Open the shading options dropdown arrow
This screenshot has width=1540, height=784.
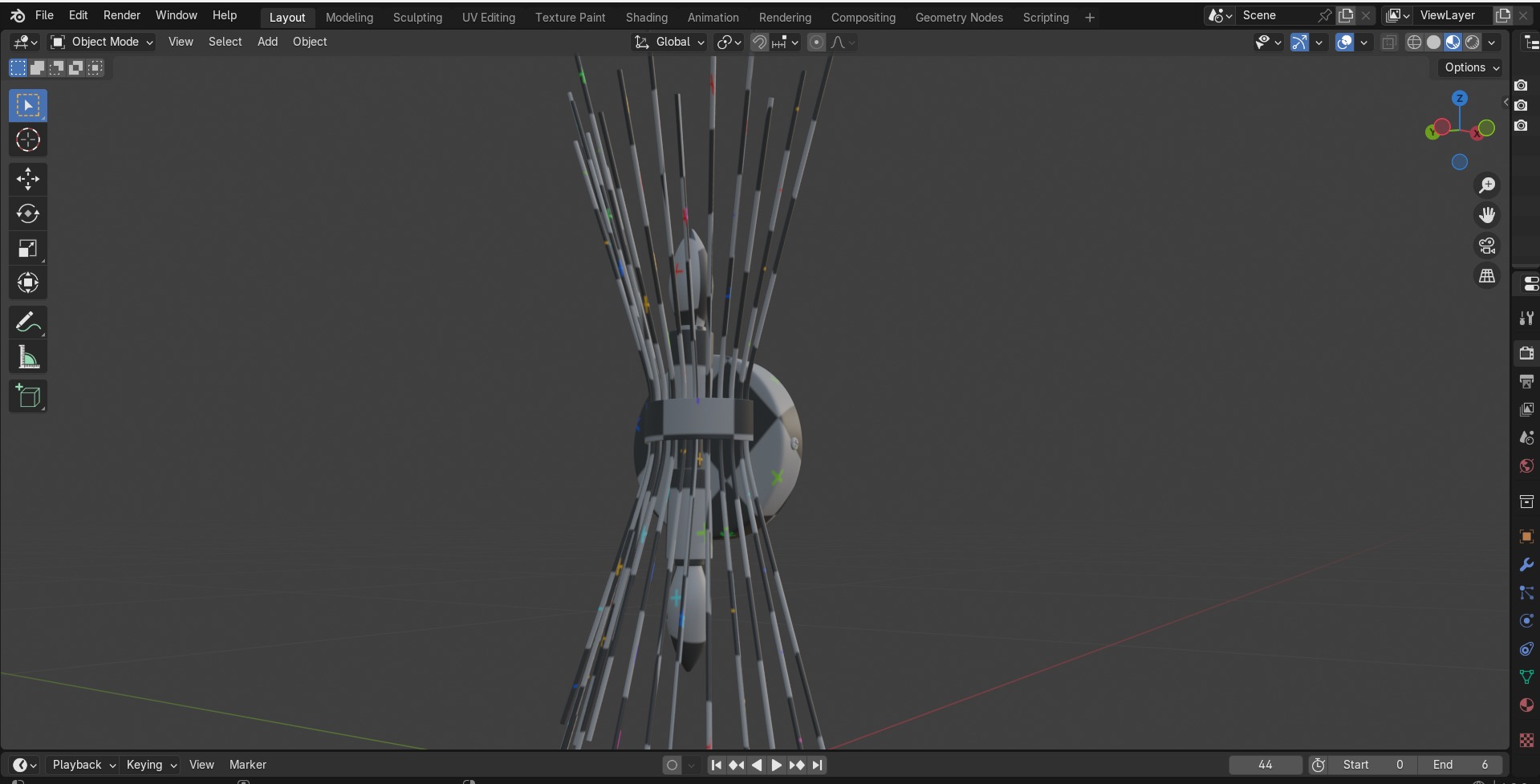(1492, 43)
